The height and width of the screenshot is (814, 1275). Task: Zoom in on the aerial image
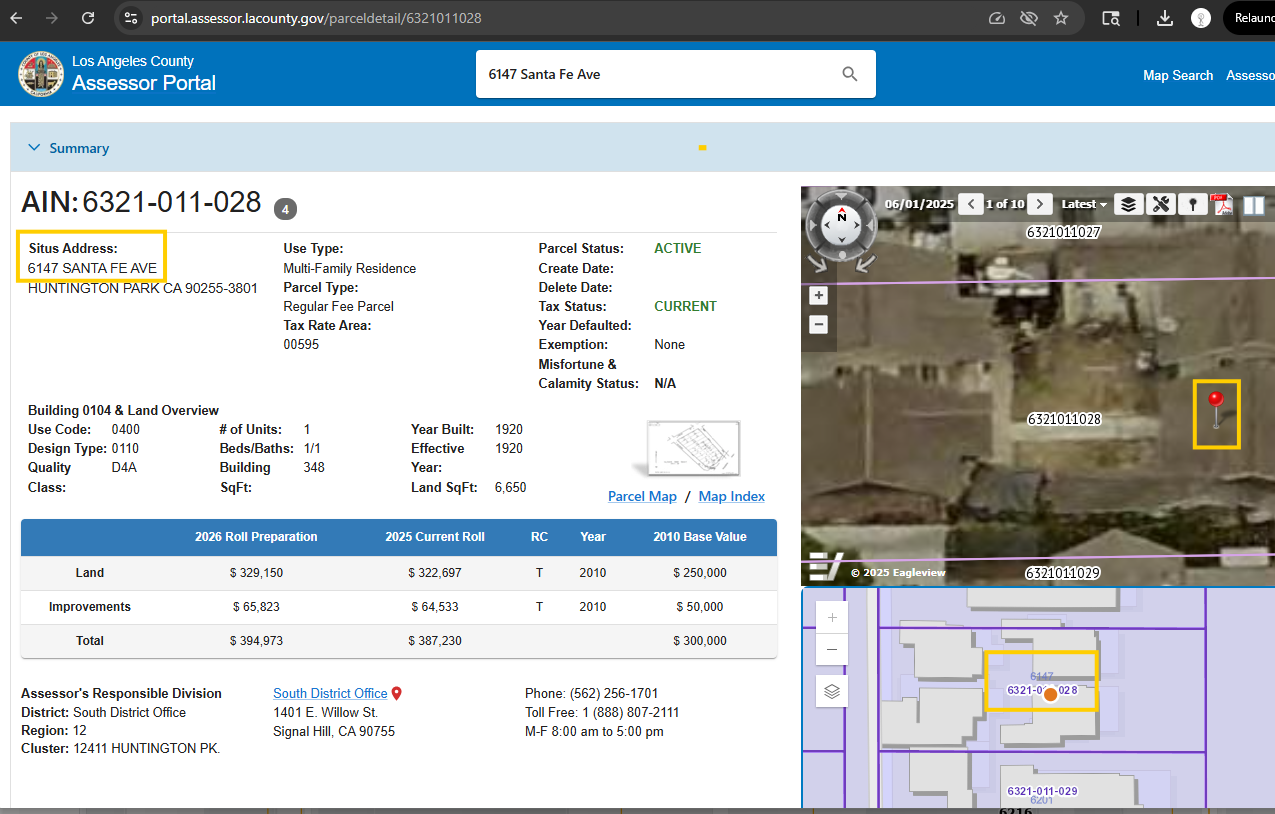pyautogui.click(x=818, y=296)
